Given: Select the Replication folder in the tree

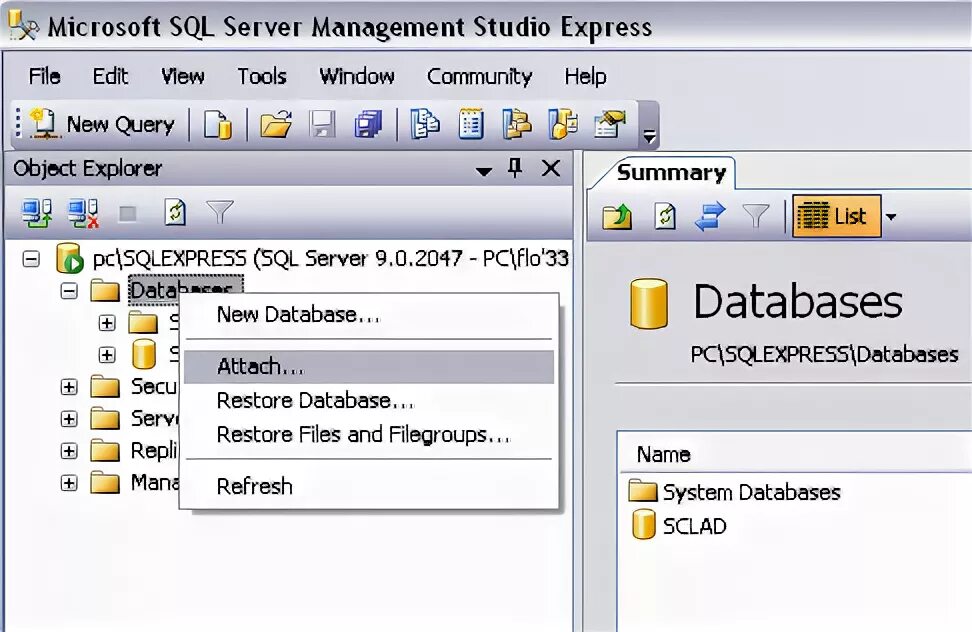Looking at the screenshot, I should click(x=154, y=450).
